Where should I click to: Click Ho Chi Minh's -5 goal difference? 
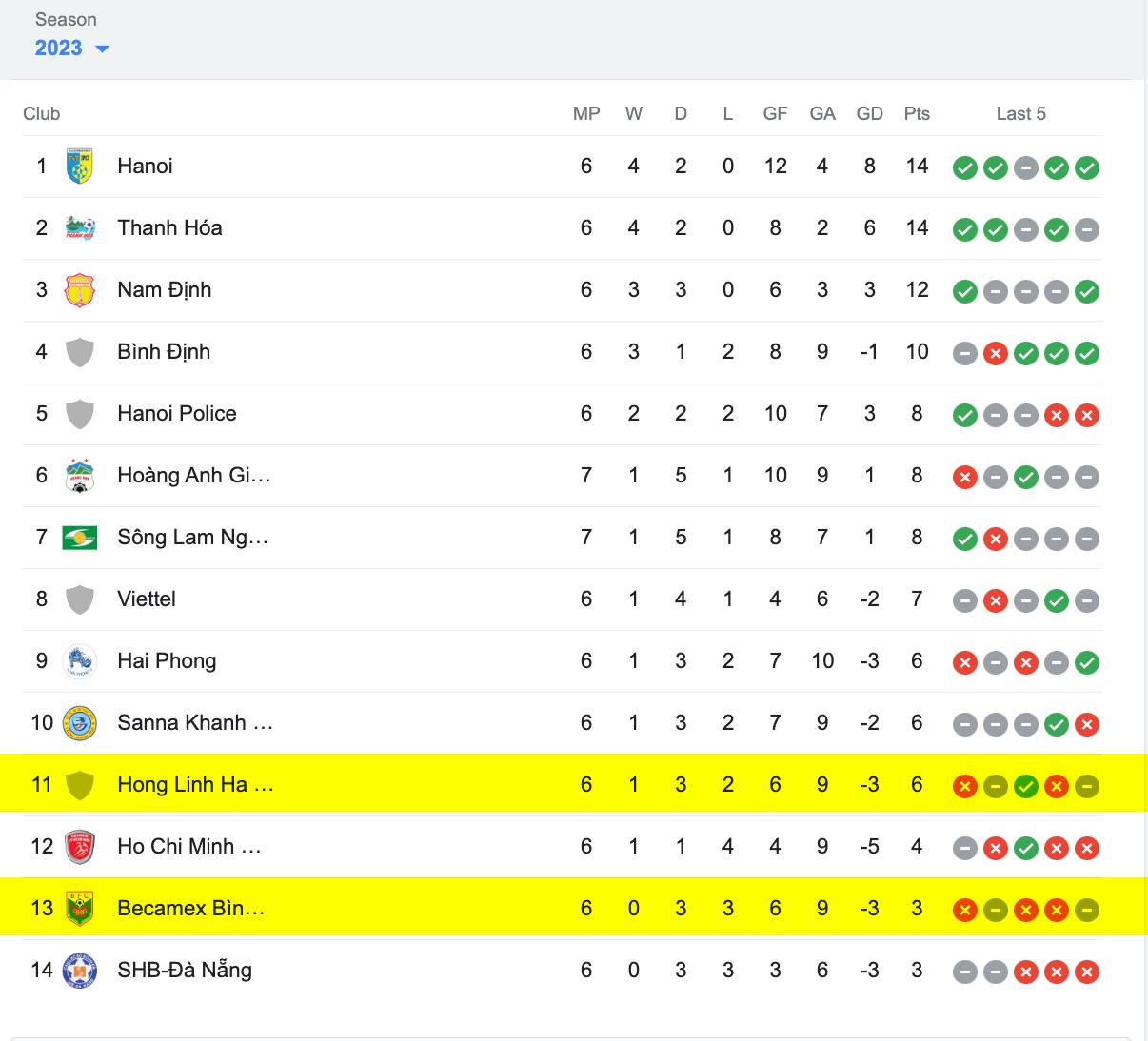tap(870, 847)
